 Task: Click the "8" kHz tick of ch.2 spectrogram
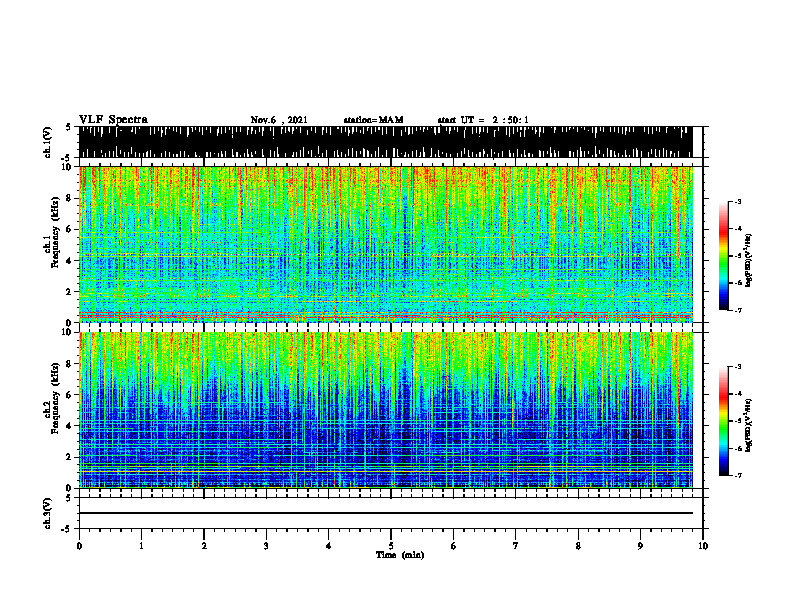[69, 364]
